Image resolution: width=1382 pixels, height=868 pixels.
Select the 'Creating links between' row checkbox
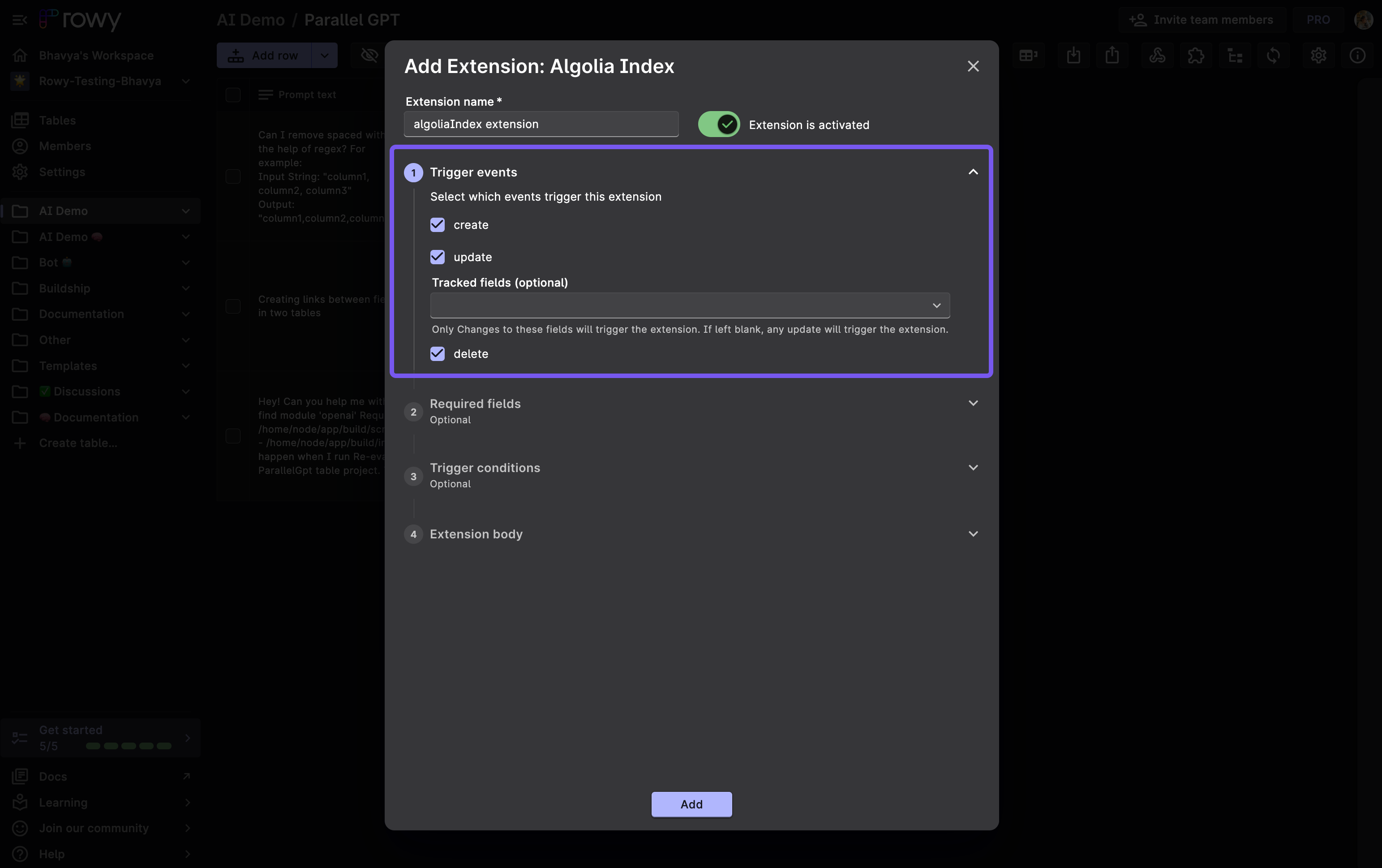click(x=233, y=306)
